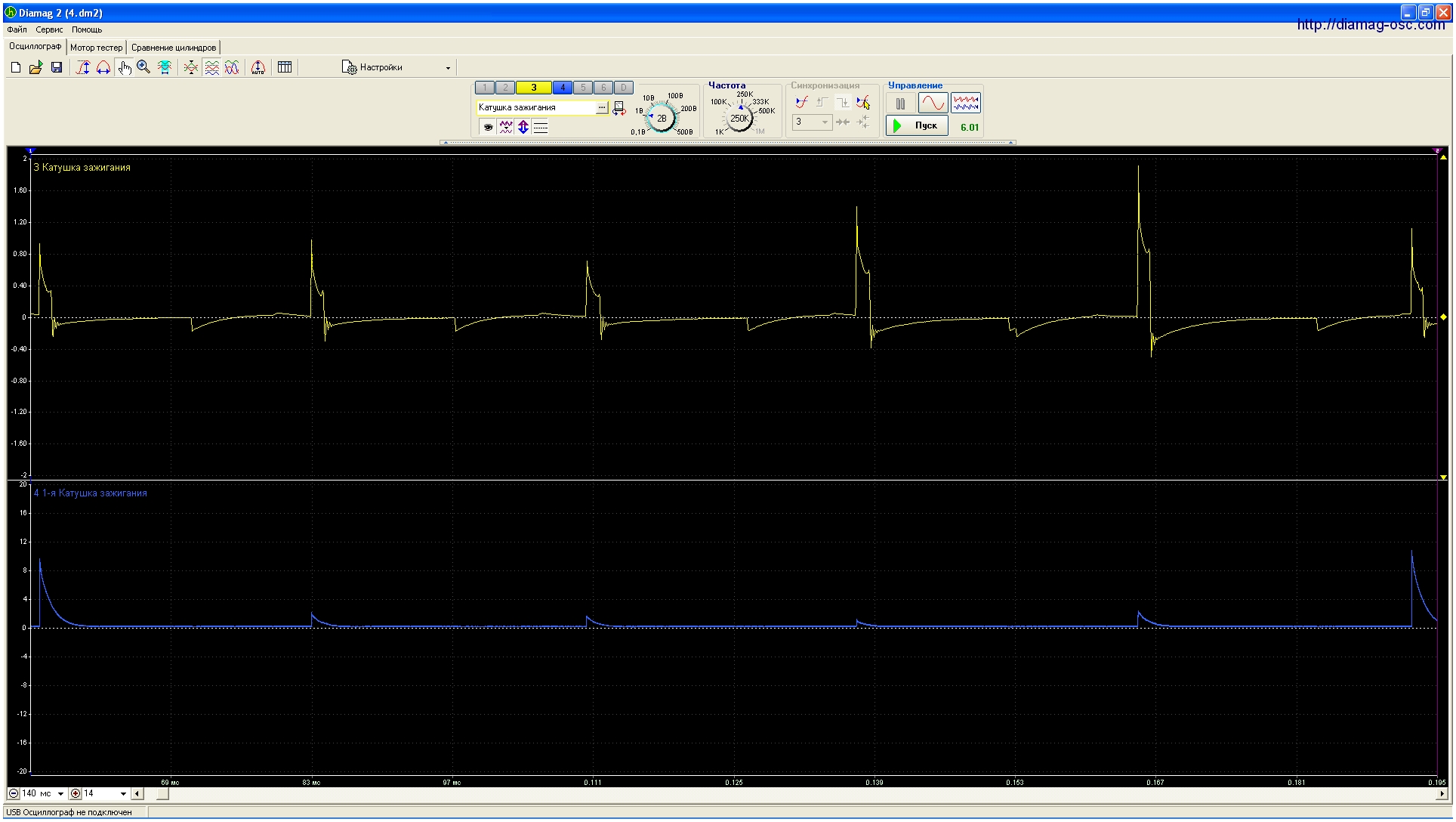Viewport: 1456px width, 822px height.
Task: Select the horizontal time measurement tool
Action: point(103,68)
